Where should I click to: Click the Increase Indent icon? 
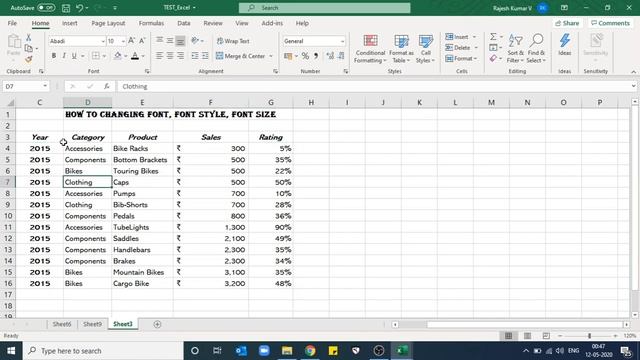pyautogui.click(x=205, y=56)
